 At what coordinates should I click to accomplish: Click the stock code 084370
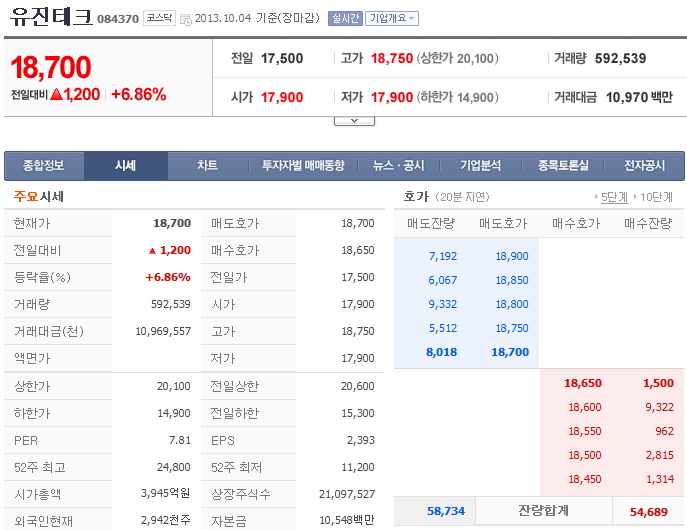tap(118, 19)
